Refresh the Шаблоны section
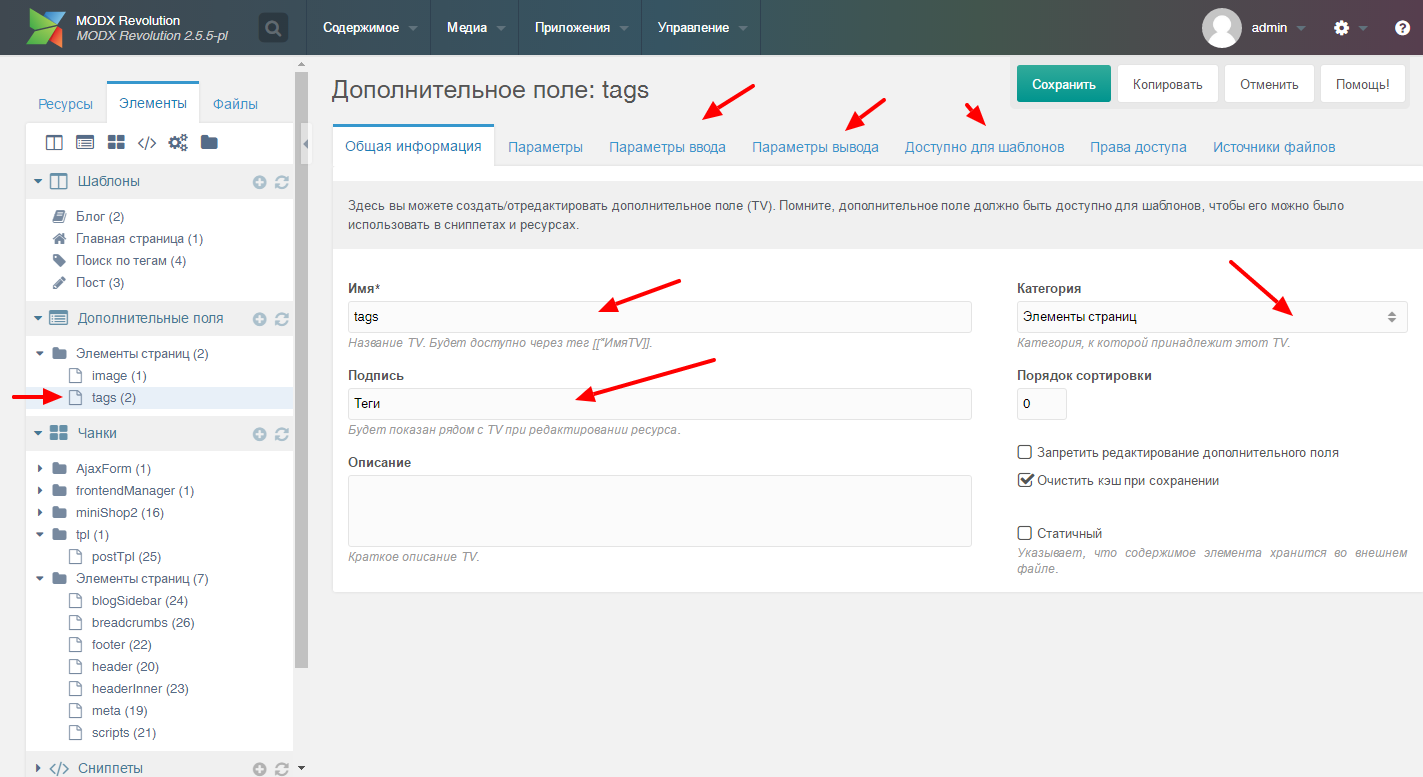1423x777 pixels. pos(281,182)
